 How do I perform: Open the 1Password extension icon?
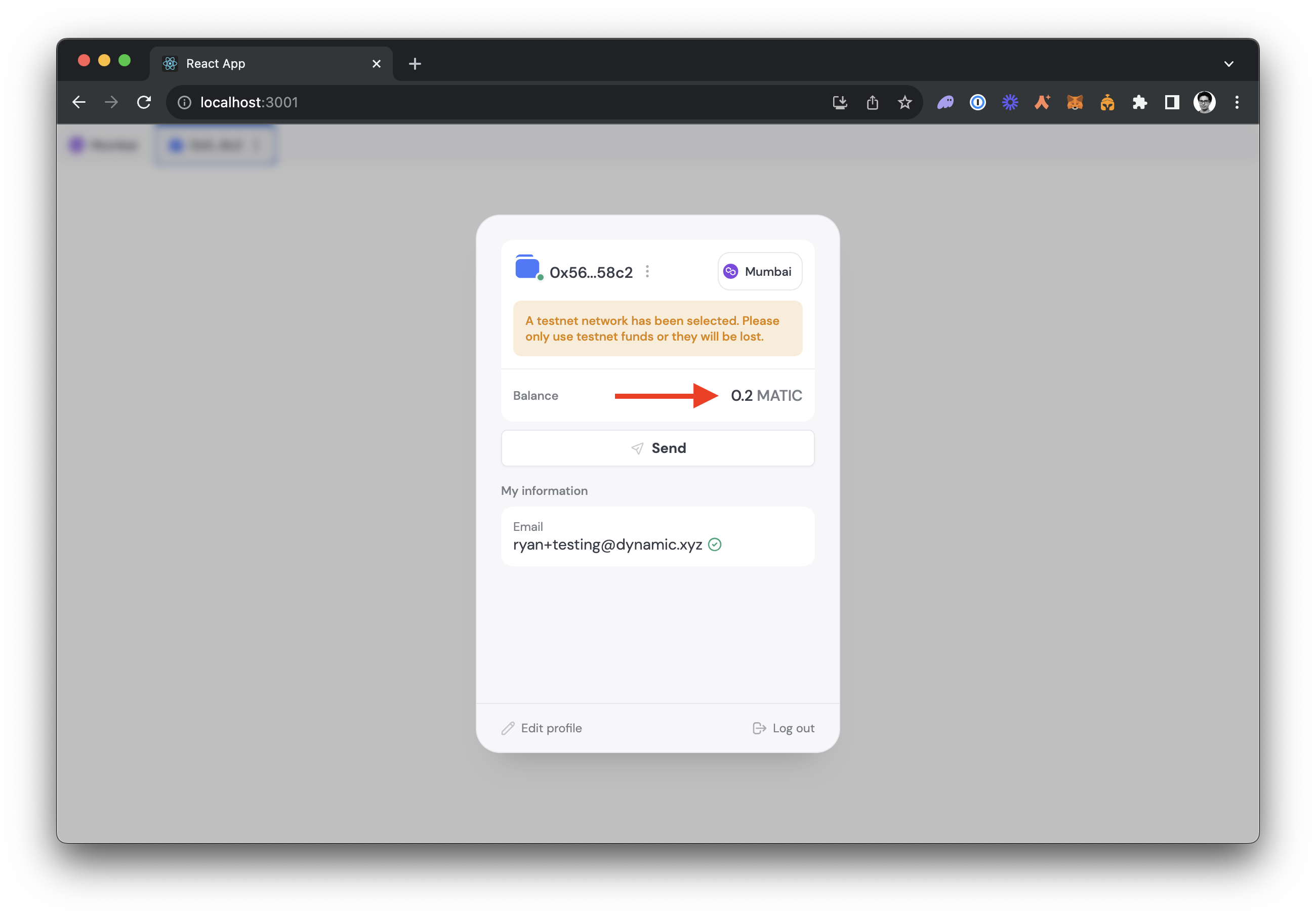point(977,103)
